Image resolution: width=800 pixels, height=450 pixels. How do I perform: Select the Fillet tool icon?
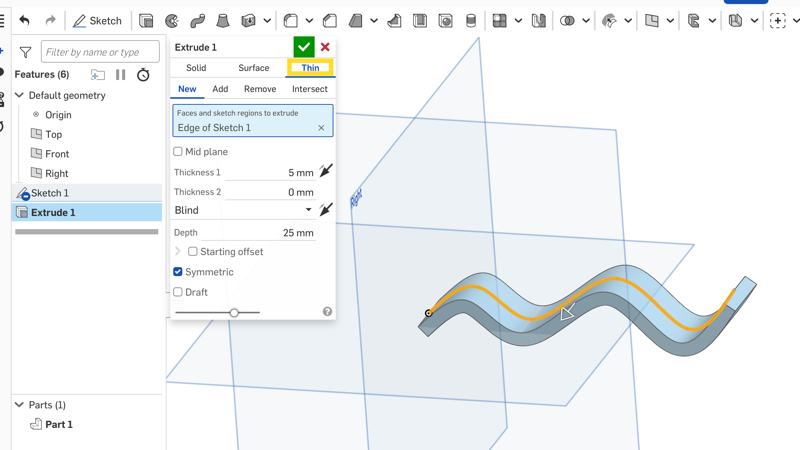click(291, 21)
